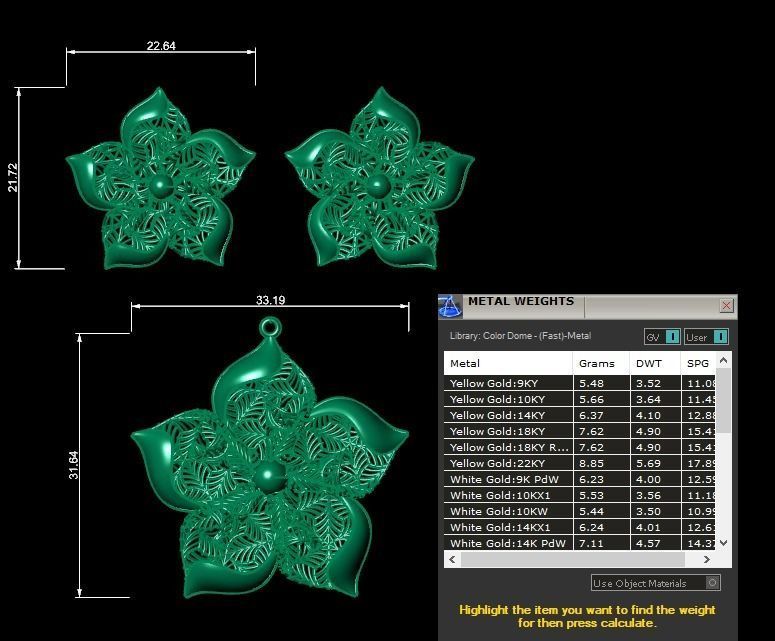Select Yellow Gold:22KY row
The image size is (775, 641).
579,463
